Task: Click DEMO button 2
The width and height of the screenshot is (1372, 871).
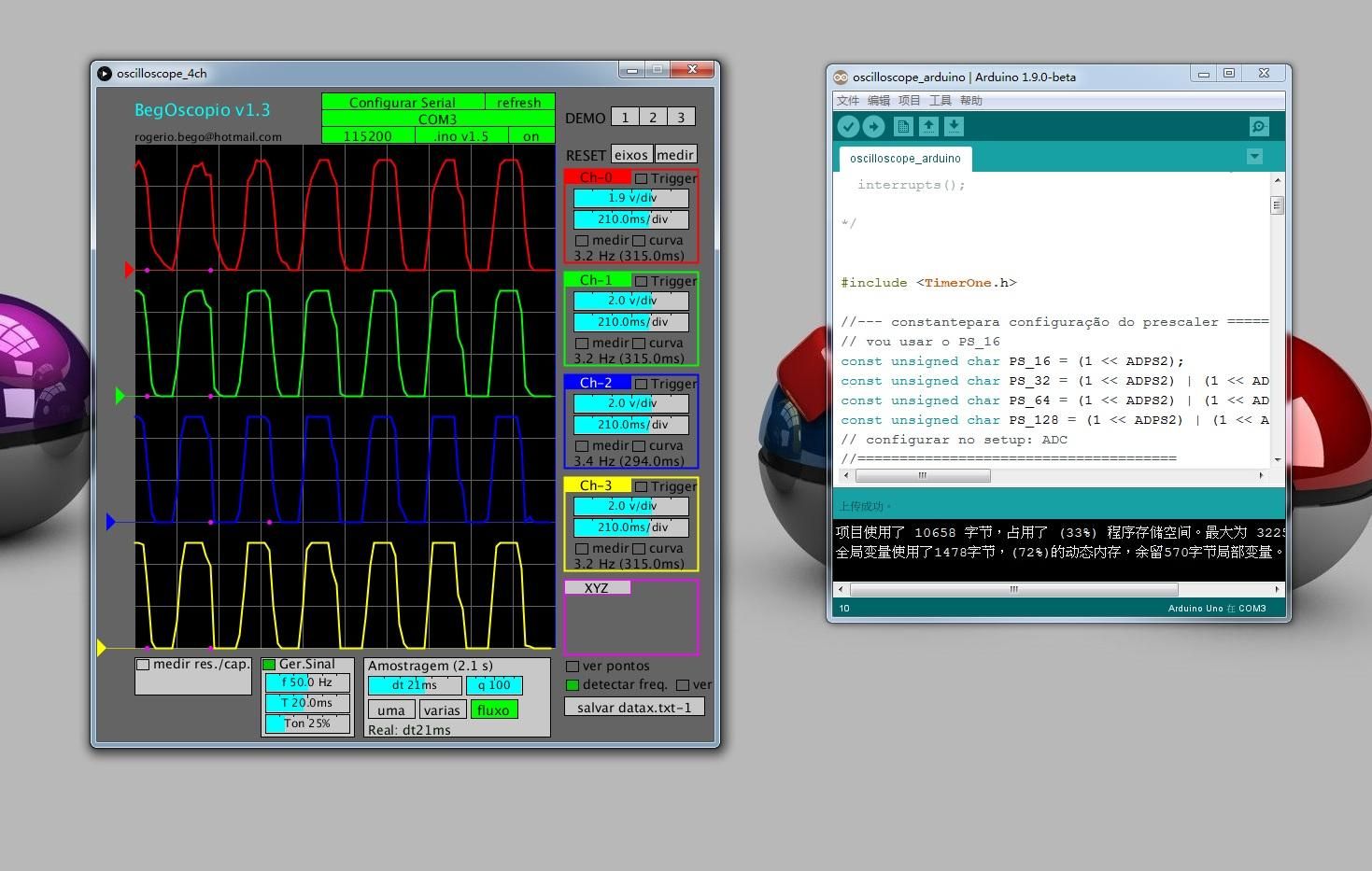Action: [652, 116]
